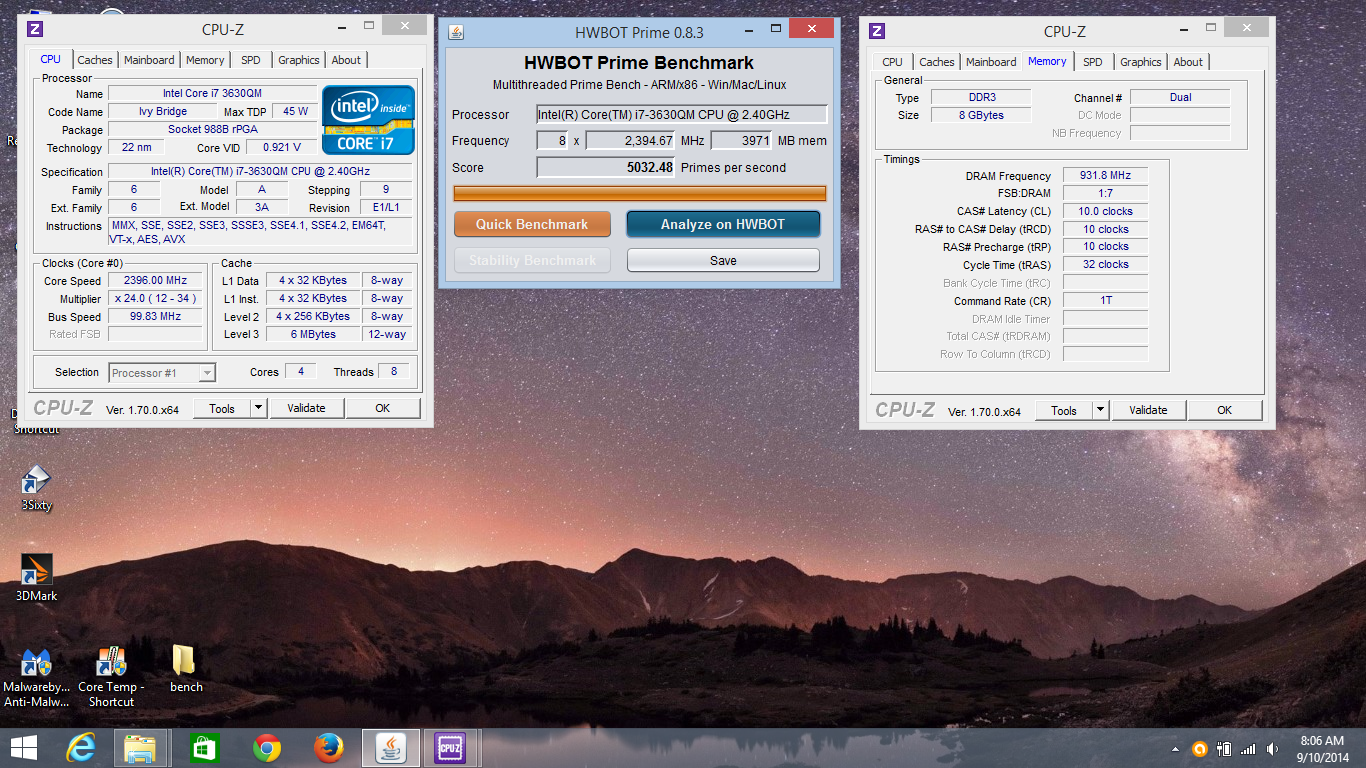Click OK in left CPU-Z window

pyautogui.click(x=383, y=408)
